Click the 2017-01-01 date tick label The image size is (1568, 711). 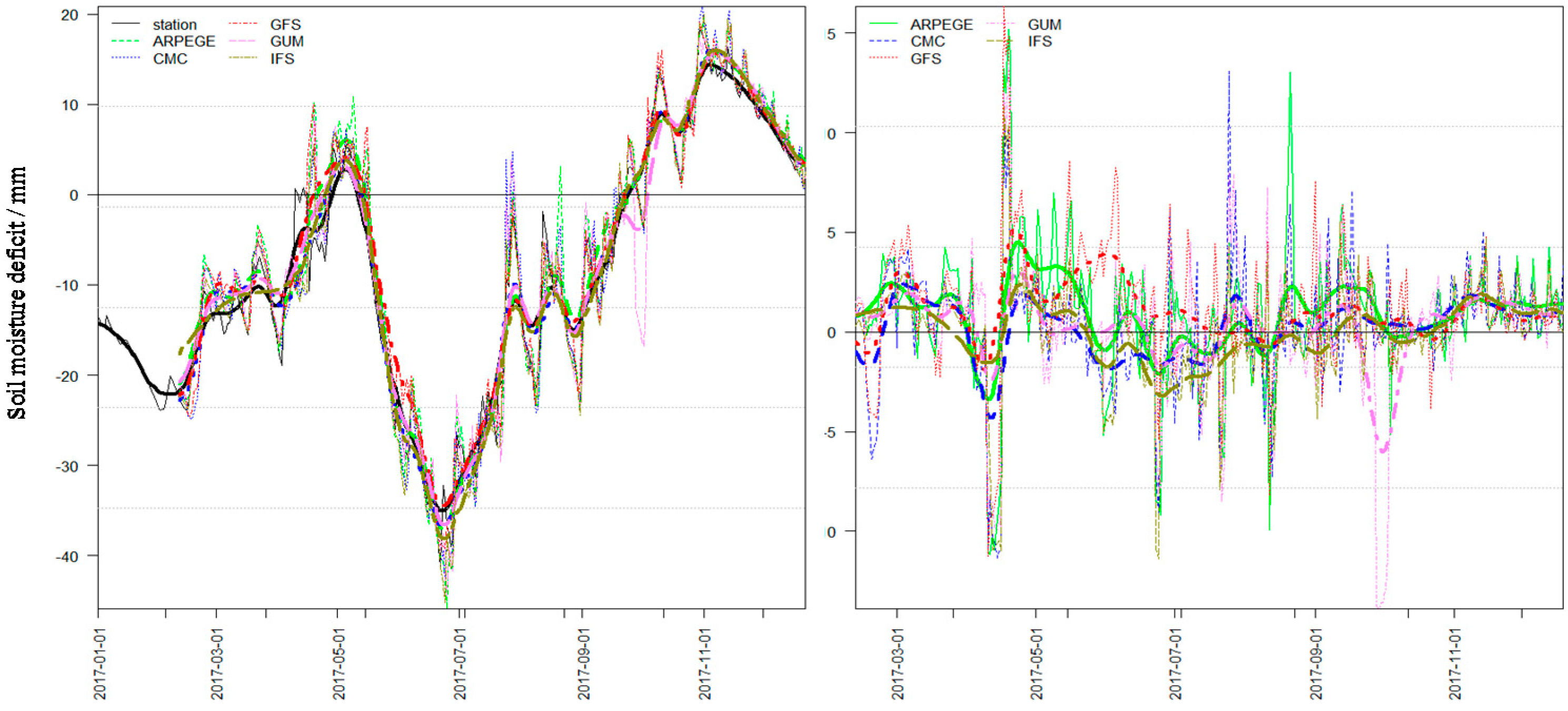(x=100, y=665)
